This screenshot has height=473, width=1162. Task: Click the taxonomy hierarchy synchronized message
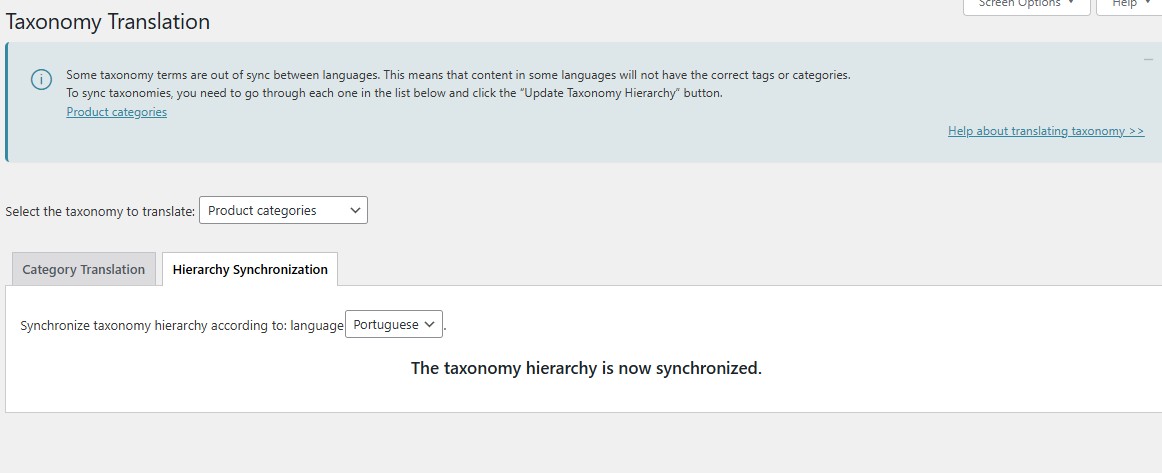(586, 368)
